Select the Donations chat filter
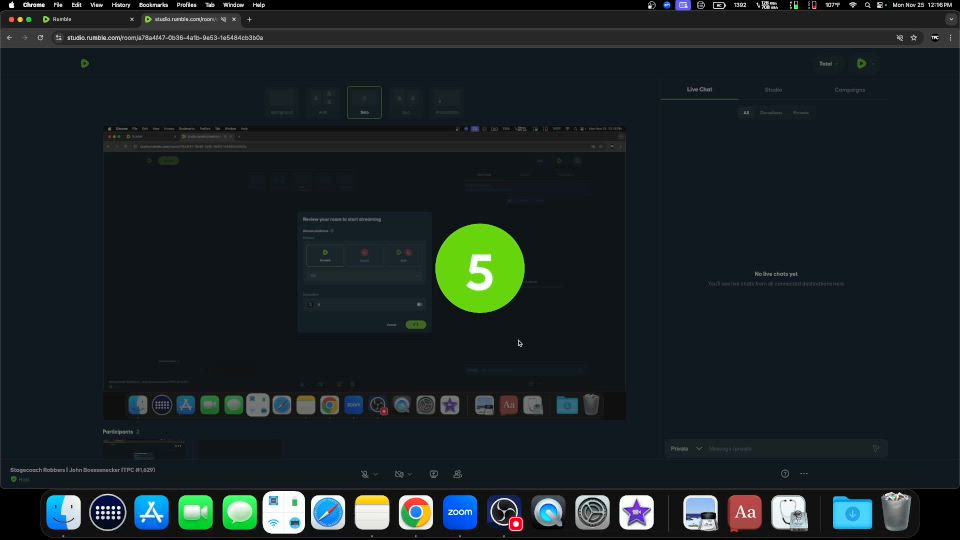 tap(771, 113)
